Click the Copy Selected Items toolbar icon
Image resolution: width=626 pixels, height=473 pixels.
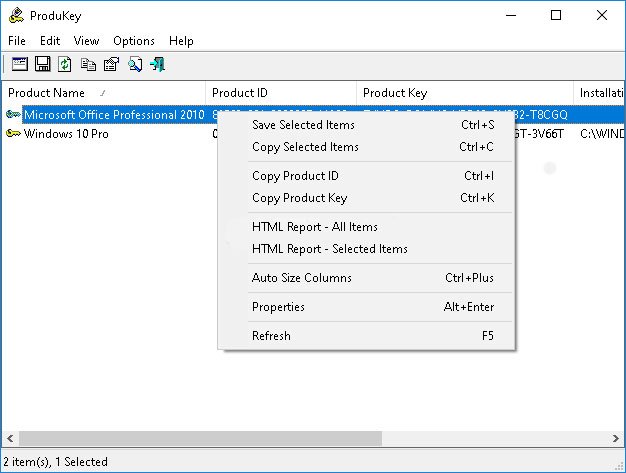point(88,65)
